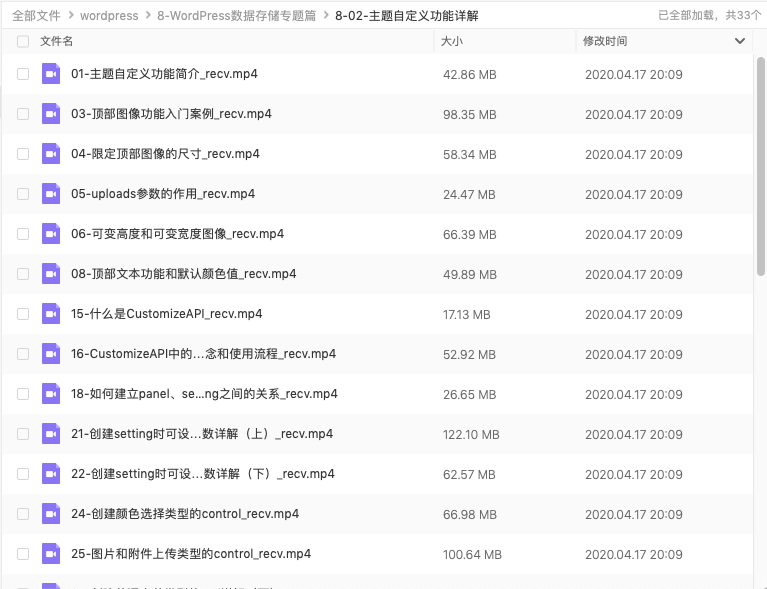Open file 21-创建setting时可设…数详解（上）_recv.mp4

(202, 434)
